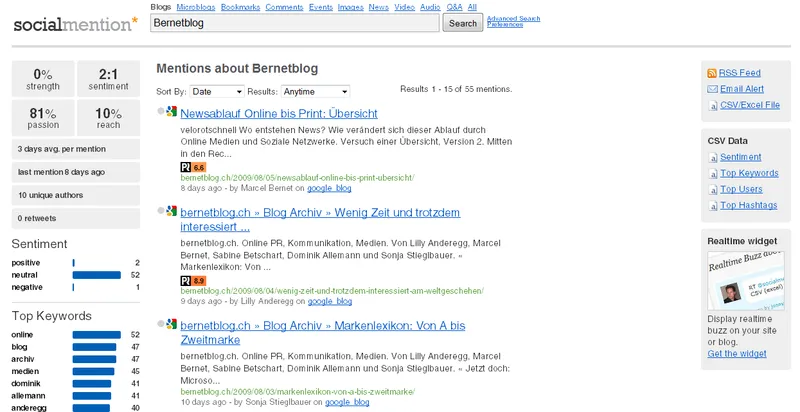Switch to the All tab

(472, 7)
